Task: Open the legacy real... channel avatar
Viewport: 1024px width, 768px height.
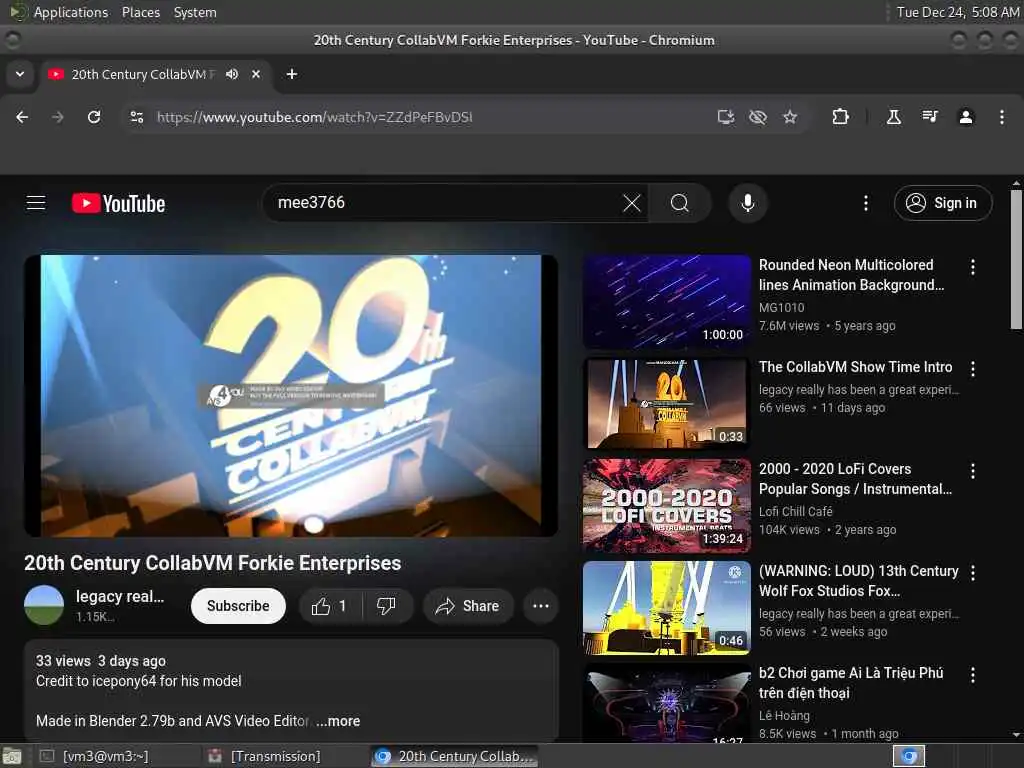Action: [x=44, y=605]
